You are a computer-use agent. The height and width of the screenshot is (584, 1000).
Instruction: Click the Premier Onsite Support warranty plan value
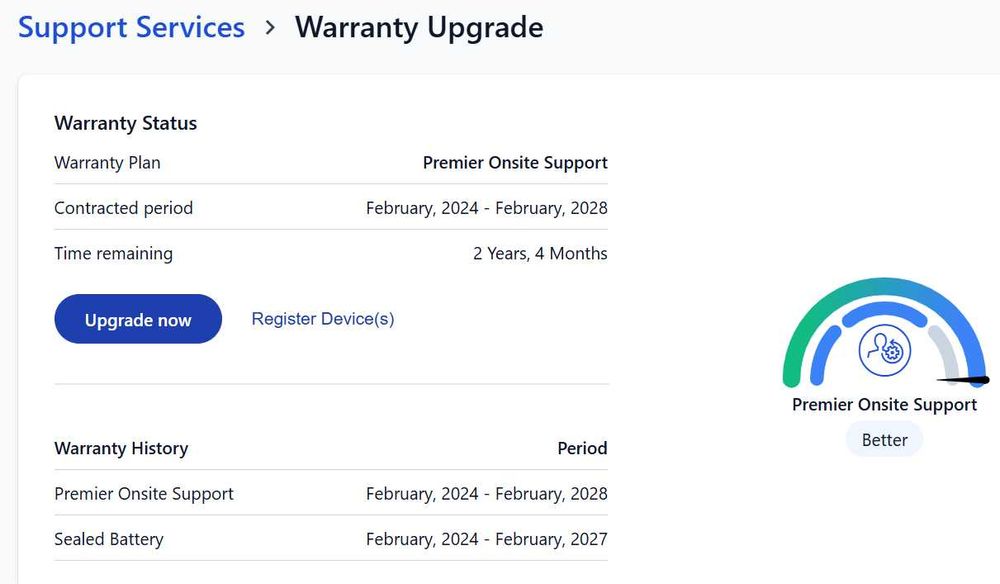(x=515, y=163)
